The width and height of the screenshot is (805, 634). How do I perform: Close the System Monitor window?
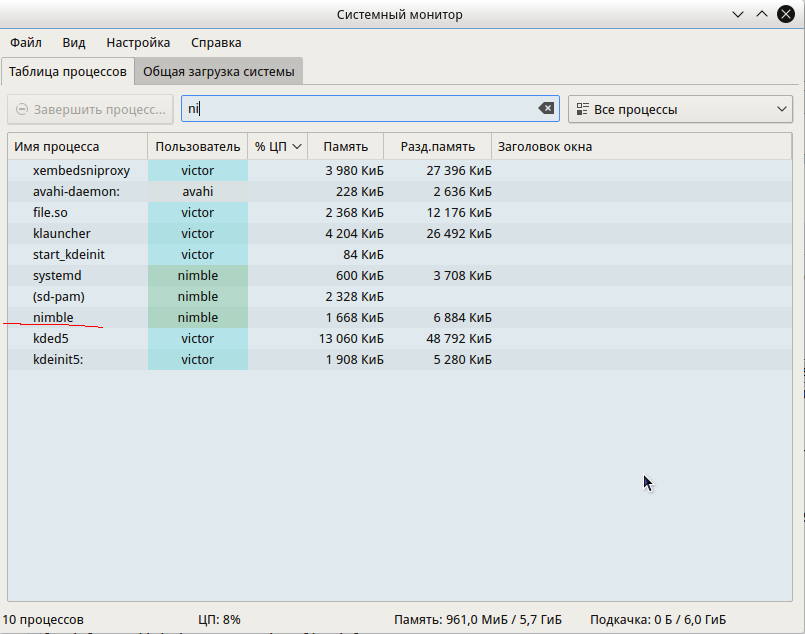tap(785, 14)
